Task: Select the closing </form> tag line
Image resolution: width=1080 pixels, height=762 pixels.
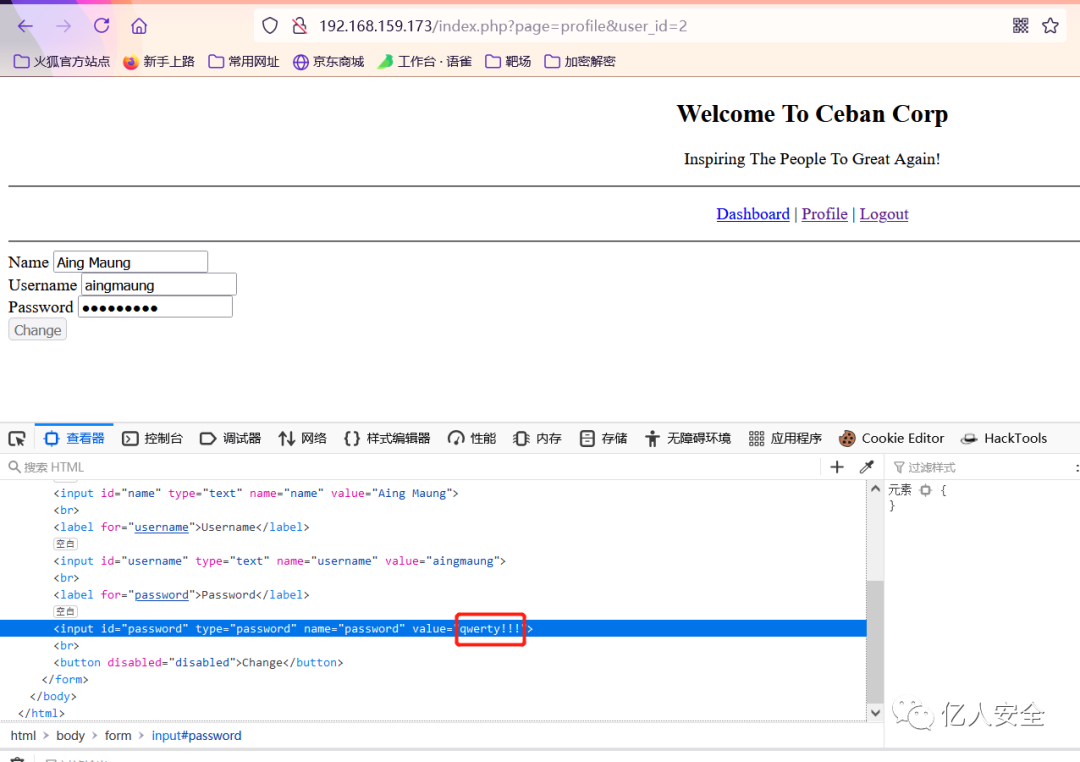Action: pos(65,679)
